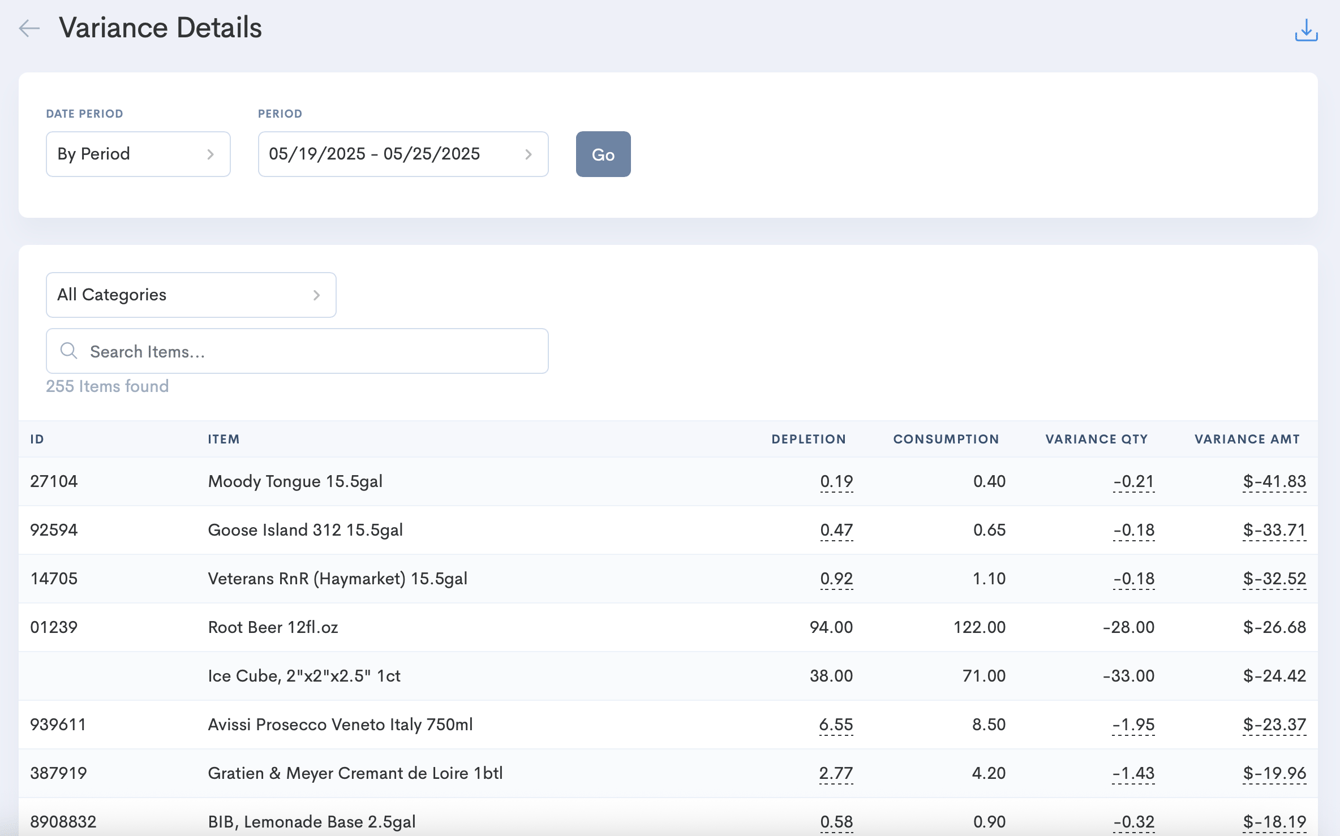Click the Item column header
The height and width of the screenshot is (836, 1340).
coord(224,439)
